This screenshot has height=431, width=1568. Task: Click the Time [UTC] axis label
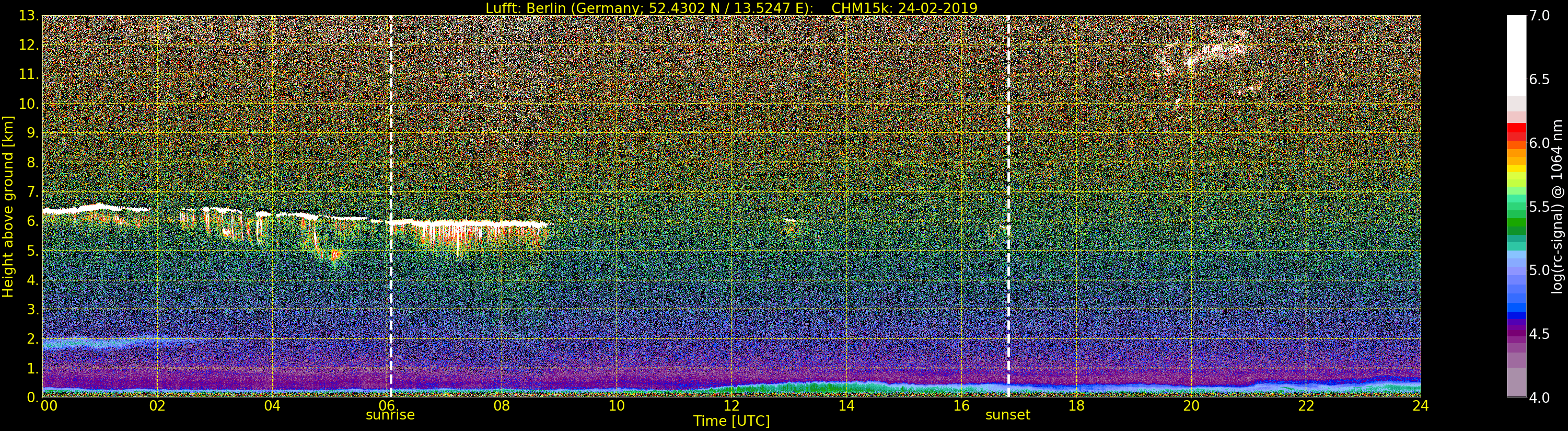tap(731, 421)
